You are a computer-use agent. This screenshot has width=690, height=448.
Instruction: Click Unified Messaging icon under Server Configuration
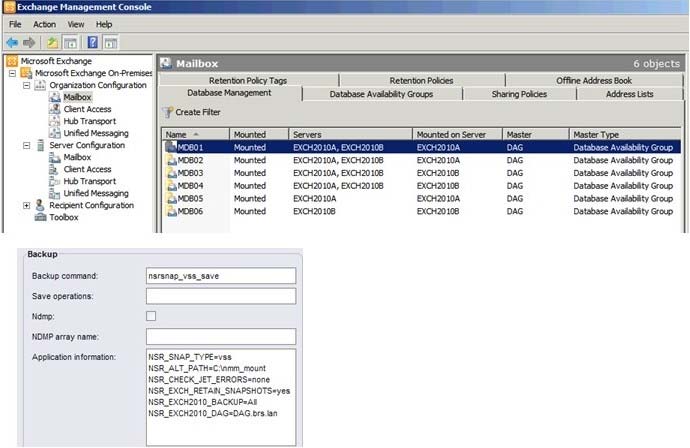55,193
